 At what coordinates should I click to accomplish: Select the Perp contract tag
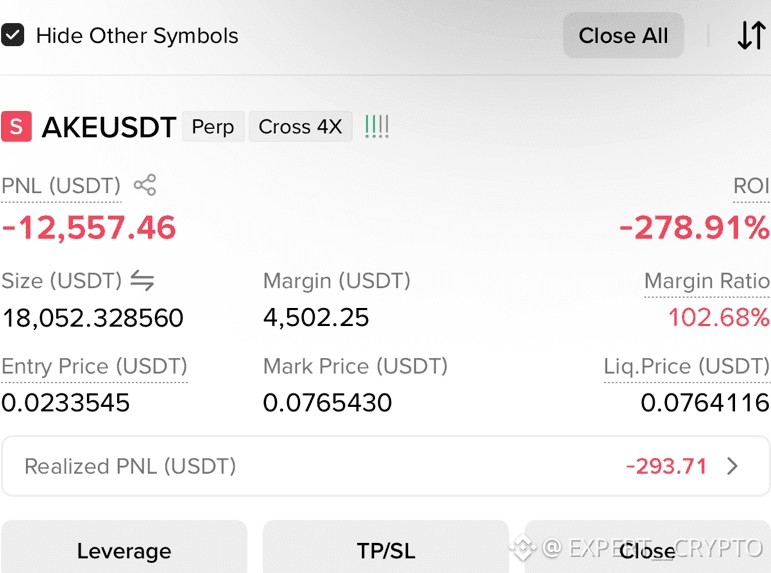pyautogui.click(x=213, y=126)
